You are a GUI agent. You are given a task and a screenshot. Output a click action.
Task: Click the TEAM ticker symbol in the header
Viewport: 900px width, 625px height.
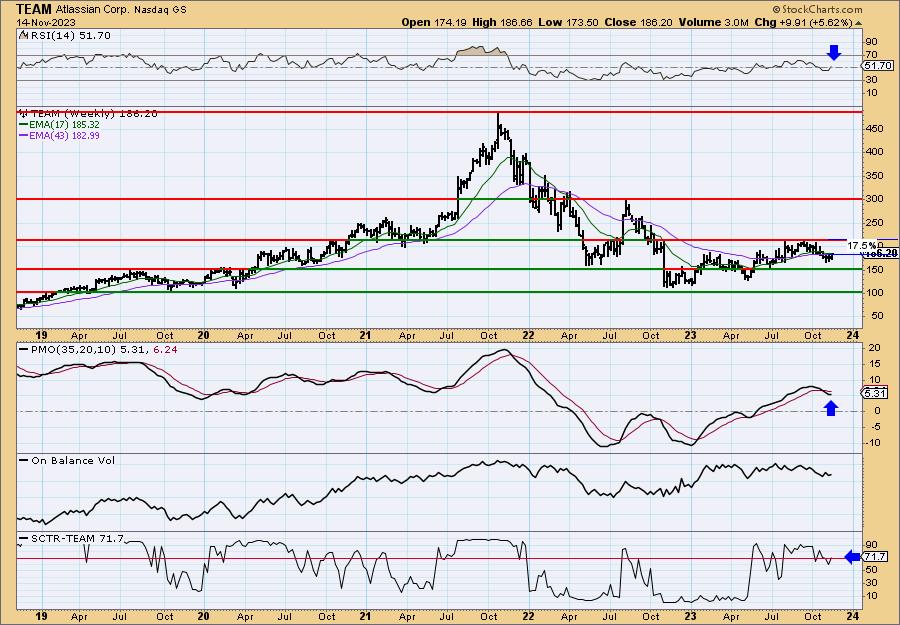coord(34,9)
